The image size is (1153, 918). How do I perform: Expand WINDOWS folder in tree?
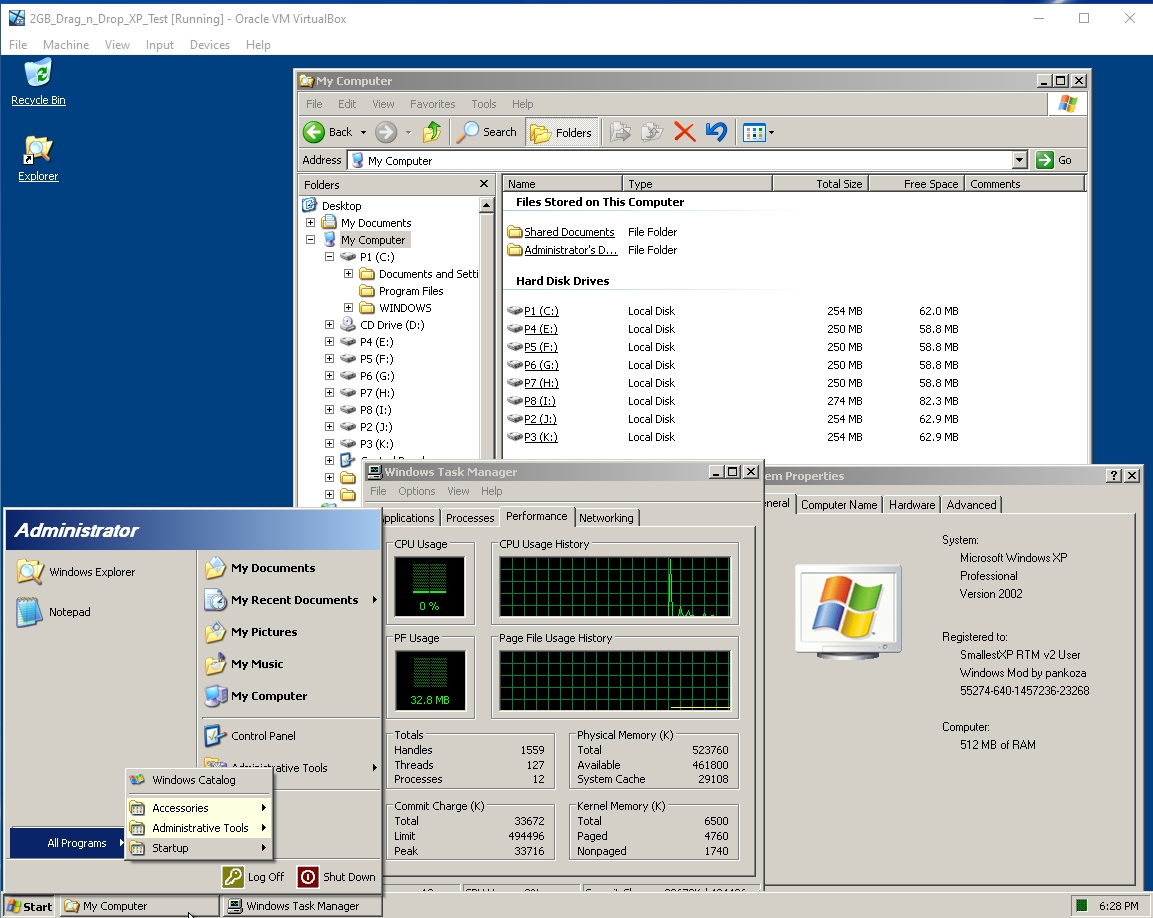pyautogui.click(x=349, y=307)
